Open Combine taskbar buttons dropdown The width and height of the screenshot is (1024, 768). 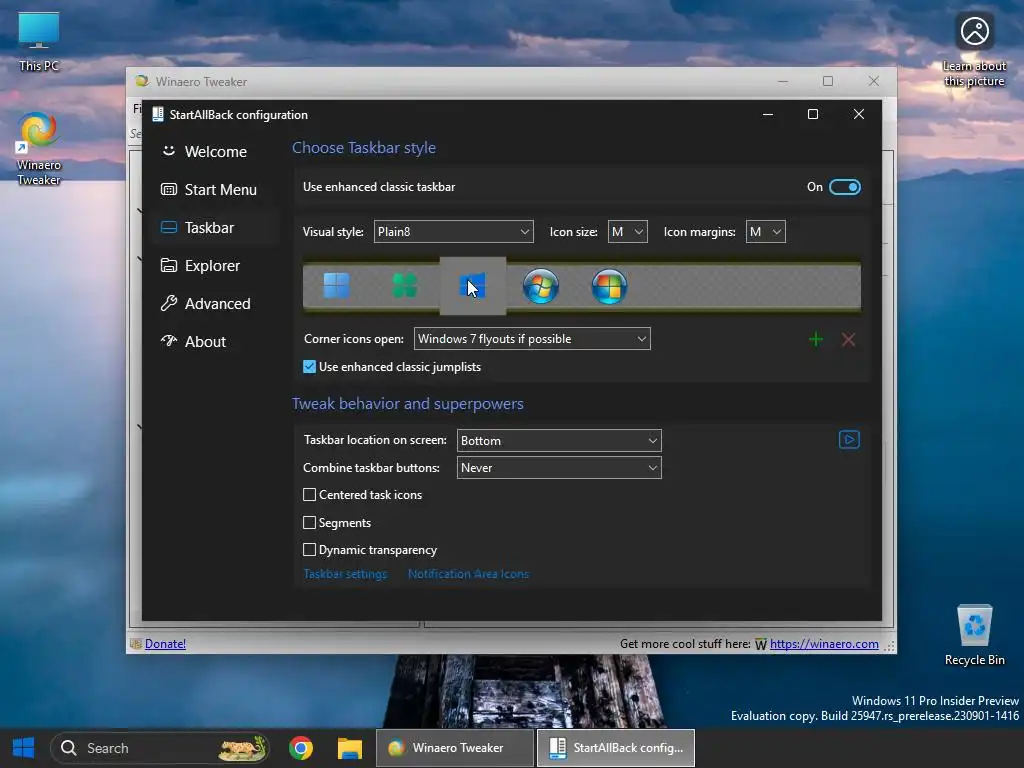coord(559,468)
